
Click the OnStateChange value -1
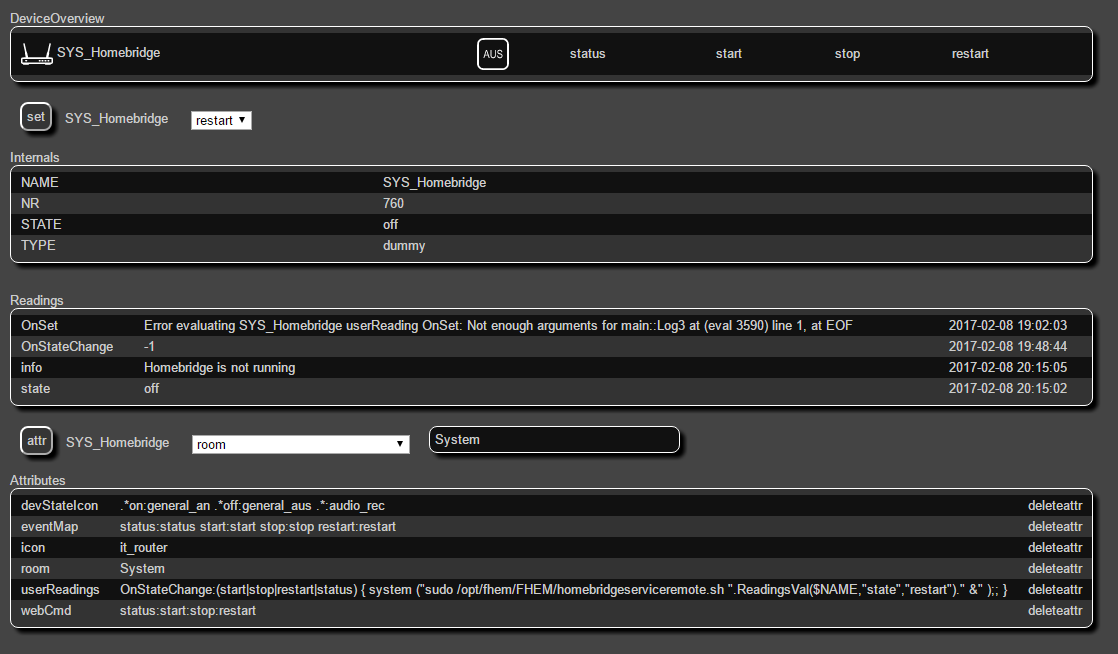pos(149,347)
